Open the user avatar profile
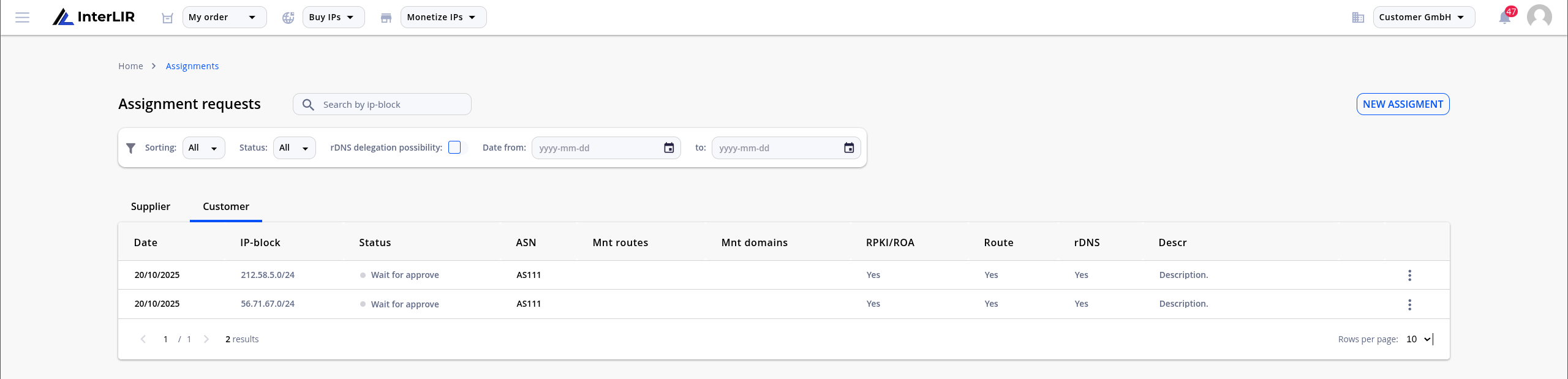The width and height of the screenshot is (1568, 379). (x=1539, y=17)
